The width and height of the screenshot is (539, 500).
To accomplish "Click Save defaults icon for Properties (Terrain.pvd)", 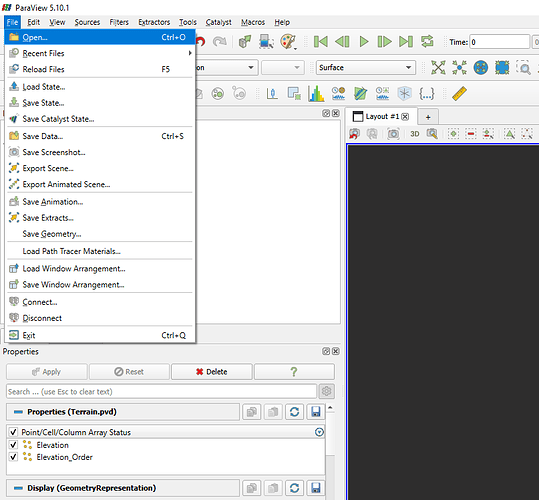I will tap(316, 411).
